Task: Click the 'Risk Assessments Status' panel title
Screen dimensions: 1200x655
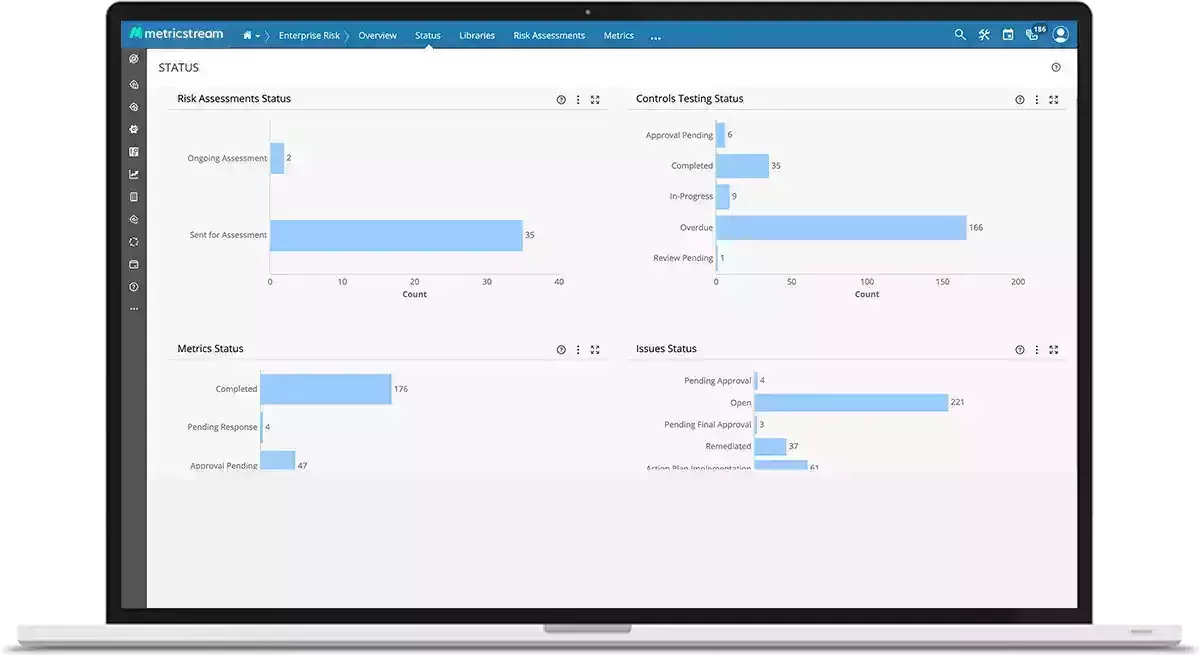Action: pyautogui.click(x=234, y=99)
